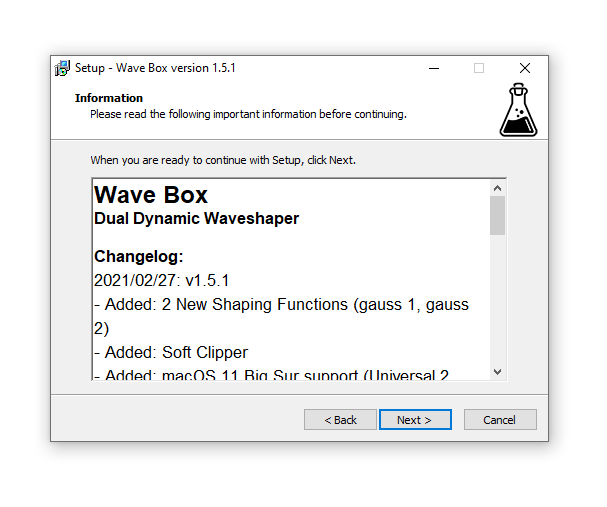The image size is (607, 507).
Task: Click the setup installer icon in title bar
Action: tap(62, 68)
